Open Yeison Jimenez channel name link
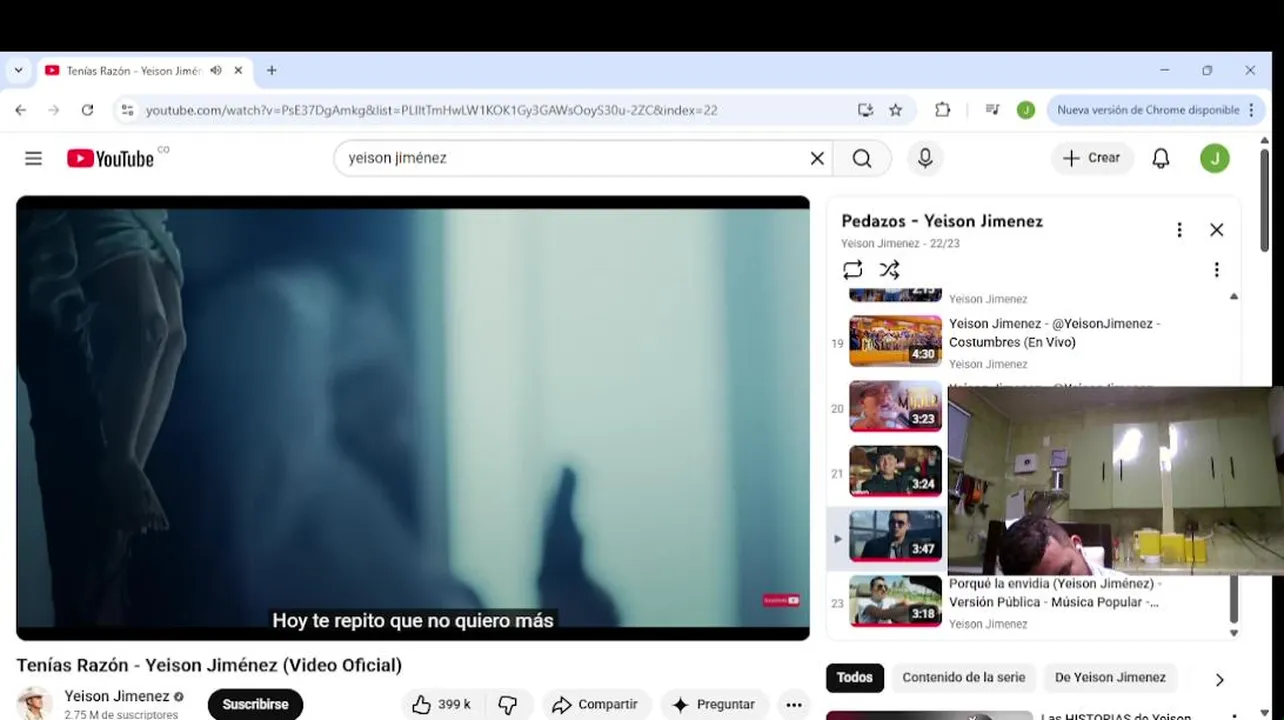 pos(117,696)
